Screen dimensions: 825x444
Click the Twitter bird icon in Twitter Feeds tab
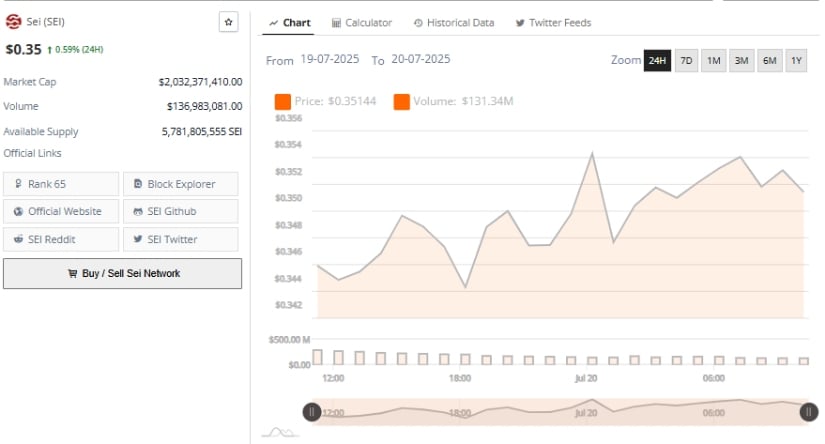pos(520,23)
